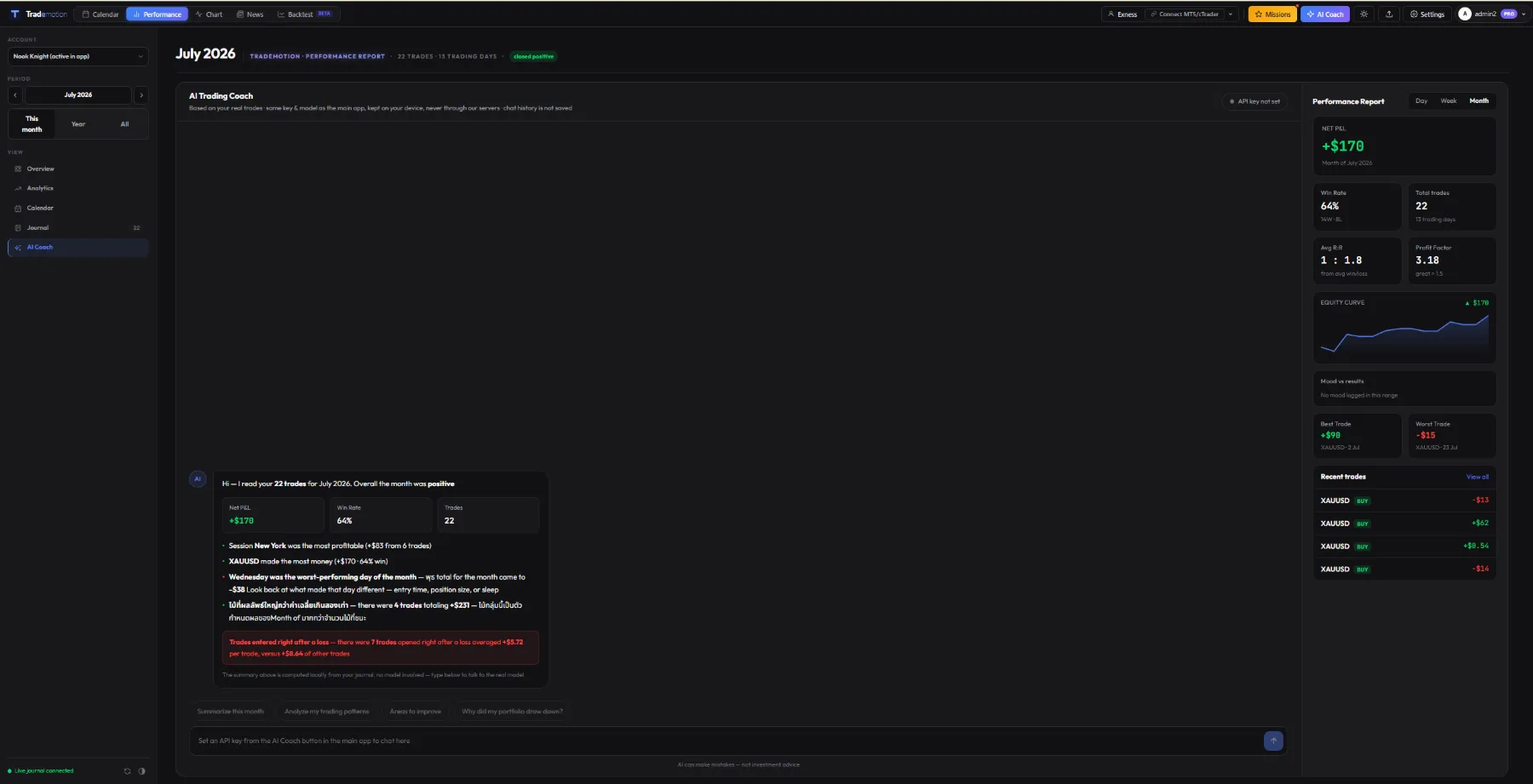Click the send arrow button in chat
Image resolution: width=1533 pixels, height=784 pixels.
[1273, 741]
